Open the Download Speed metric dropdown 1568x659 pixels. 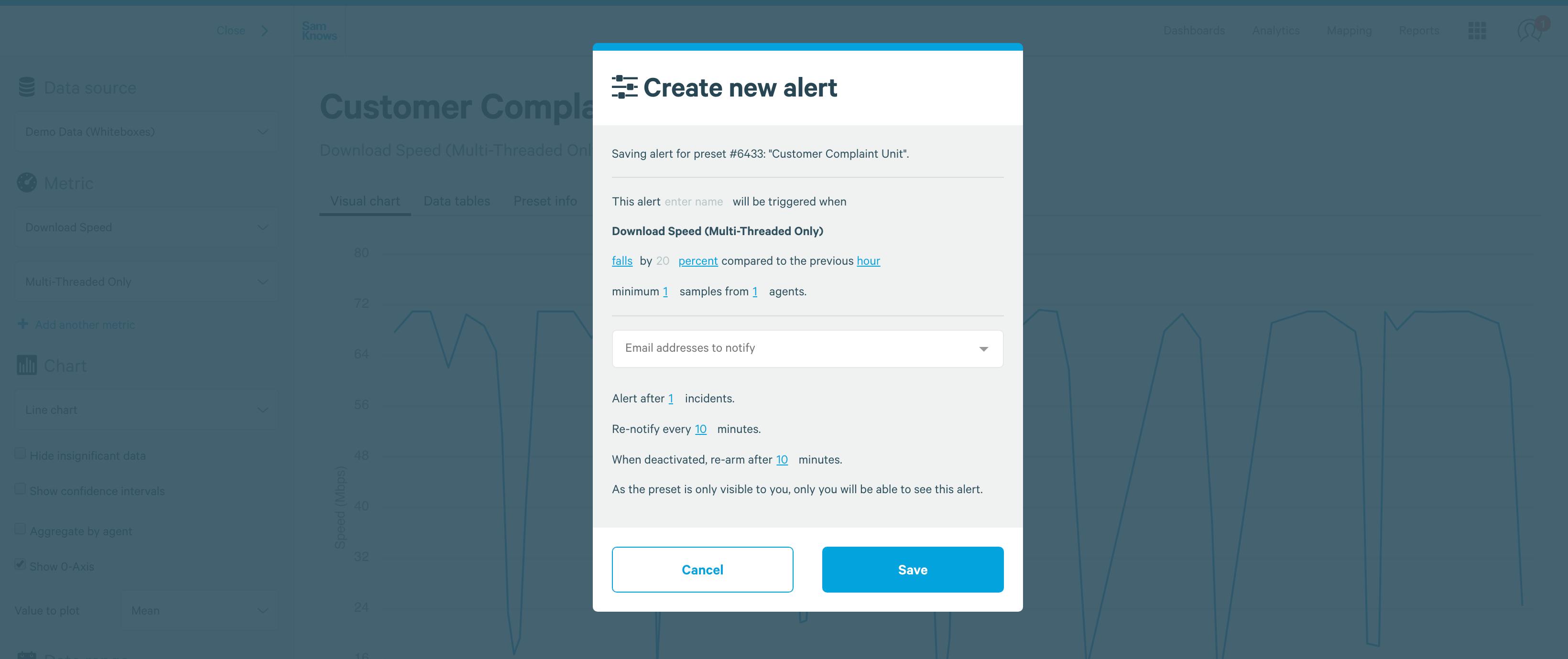[x=146, y=227]
